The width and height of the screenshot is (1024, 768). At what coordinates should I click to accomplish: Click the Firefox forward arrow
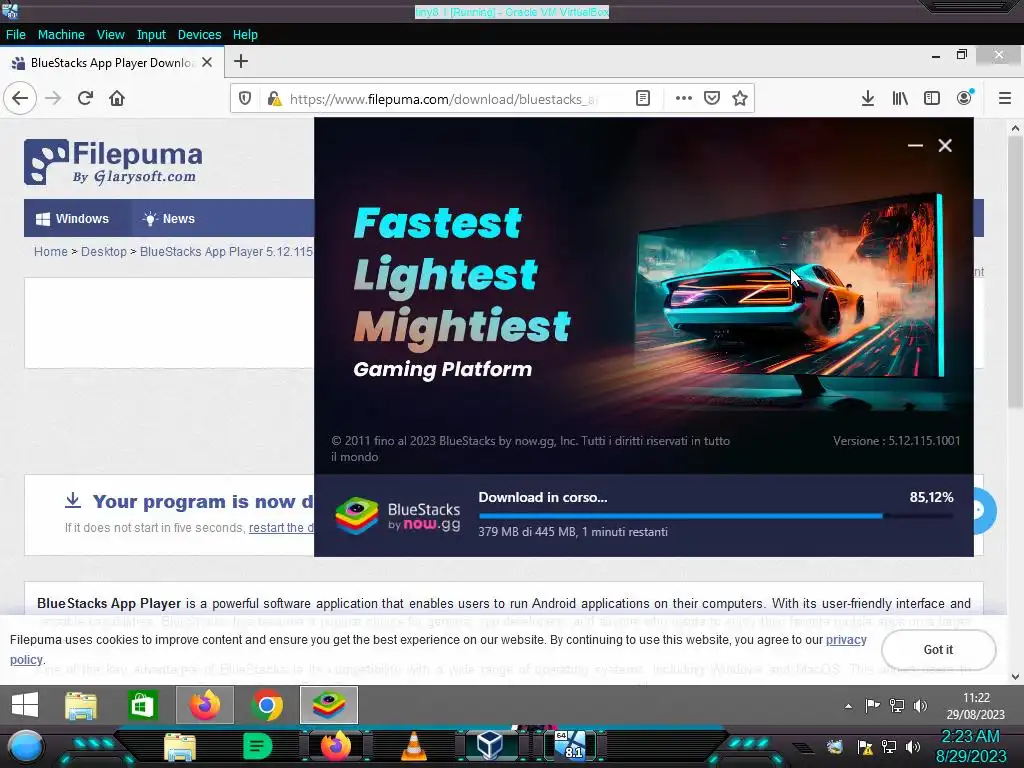53,99
